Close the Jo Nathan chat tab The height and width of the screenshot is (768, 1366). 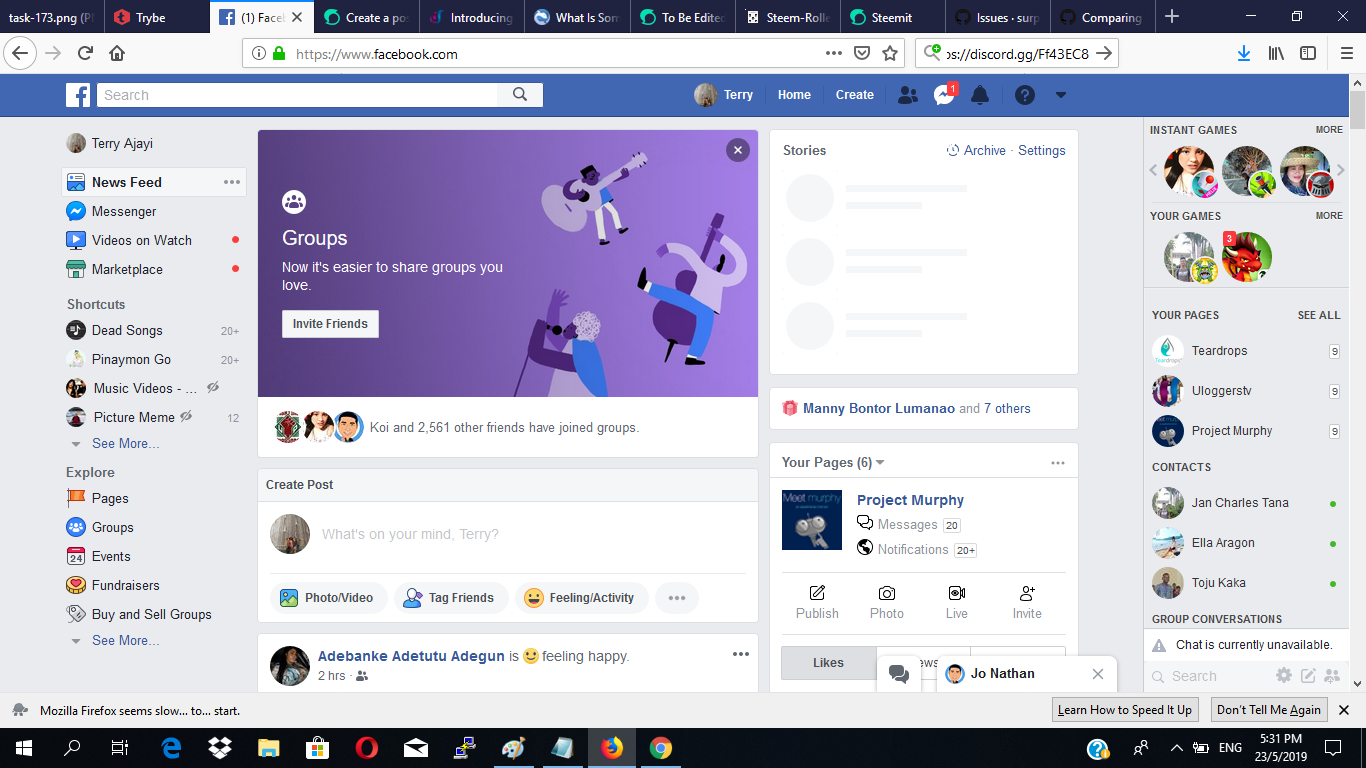[1098, 674]
